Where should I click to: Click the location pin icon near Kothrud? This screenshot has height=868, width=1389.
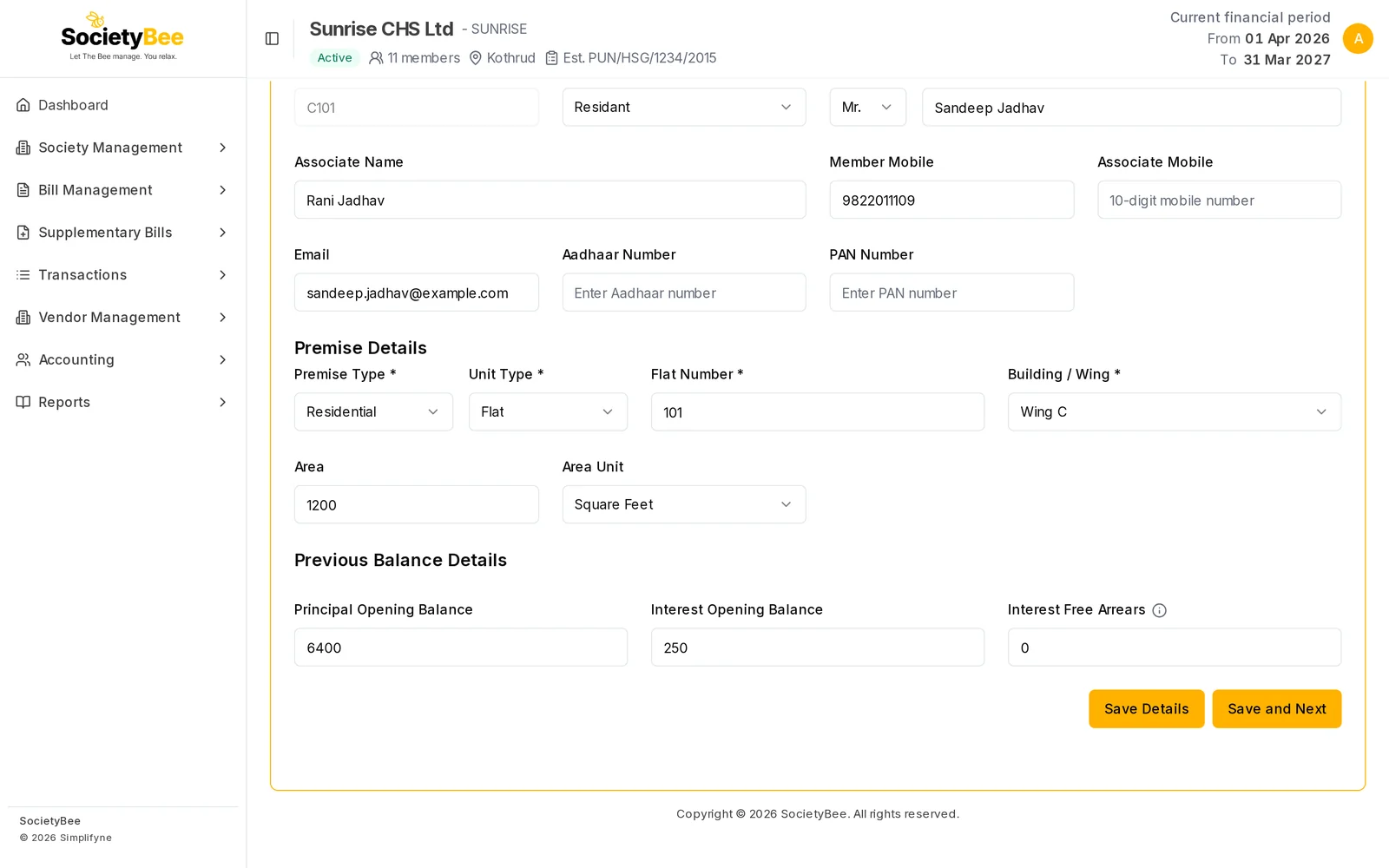476,58
